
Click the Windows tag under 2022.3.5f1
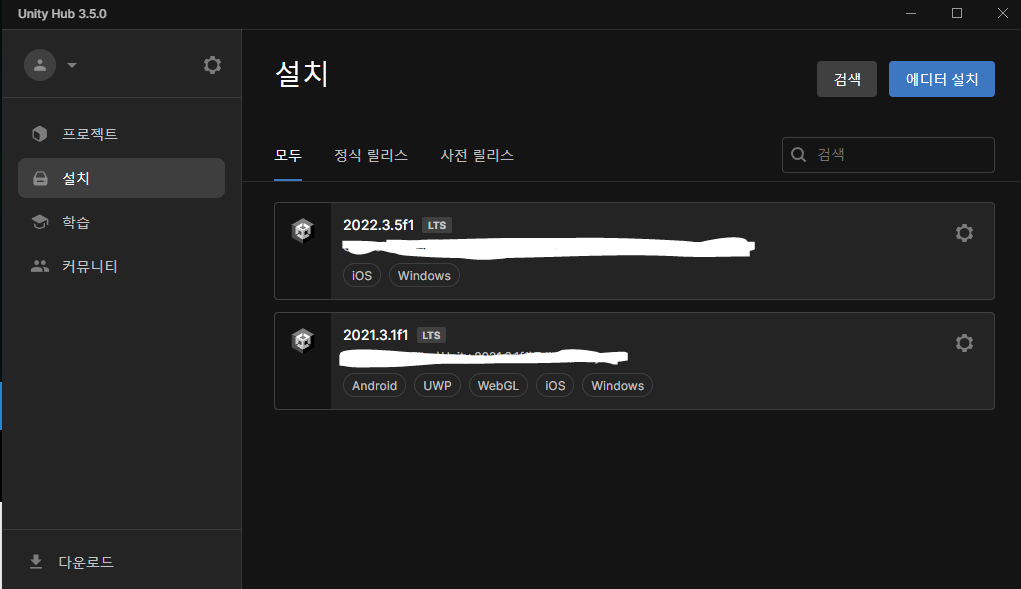tap(425, 275)
